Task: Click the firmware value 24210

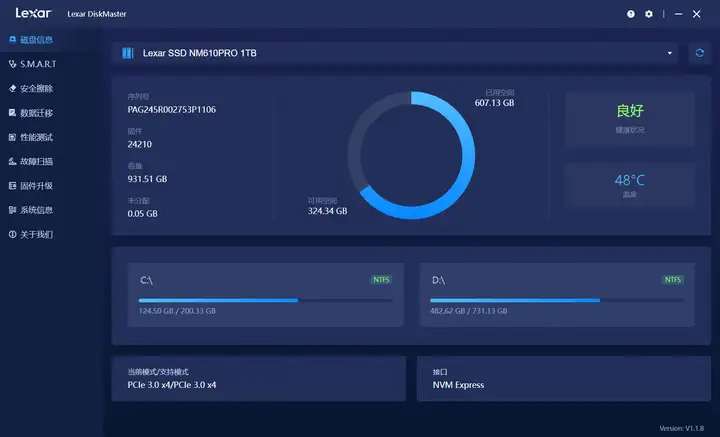Action: tap(140, 144)
